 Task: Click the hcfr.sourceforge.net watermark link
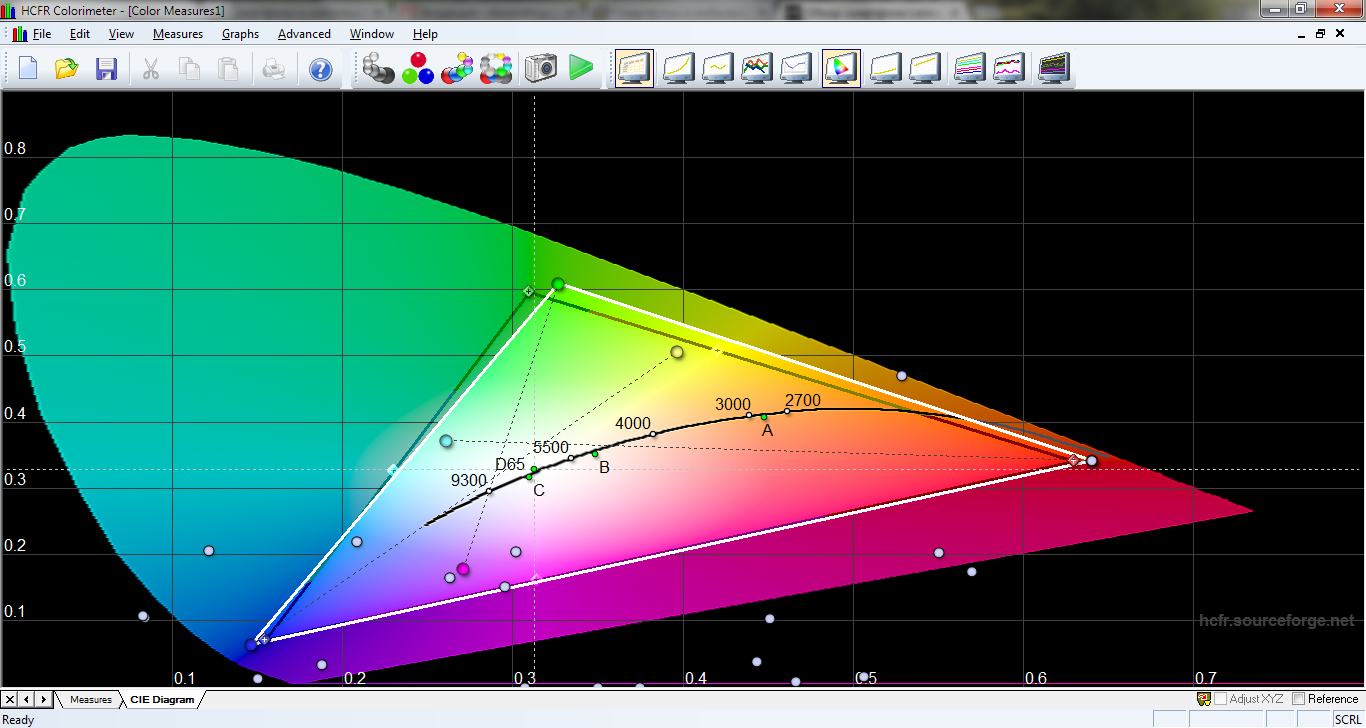click(1276, 621)
